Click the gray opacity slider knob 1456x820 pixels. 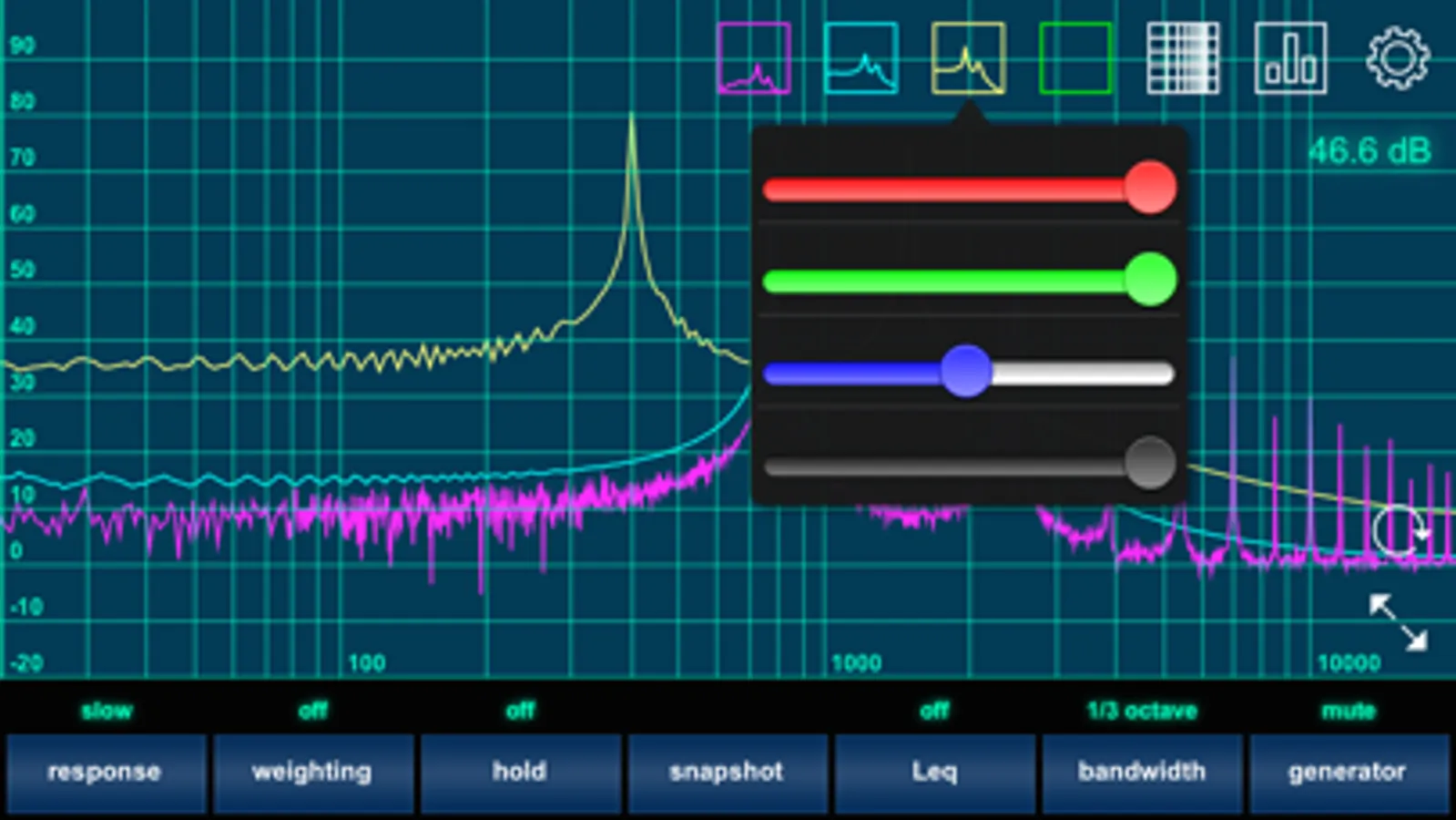coord(1150,463)
